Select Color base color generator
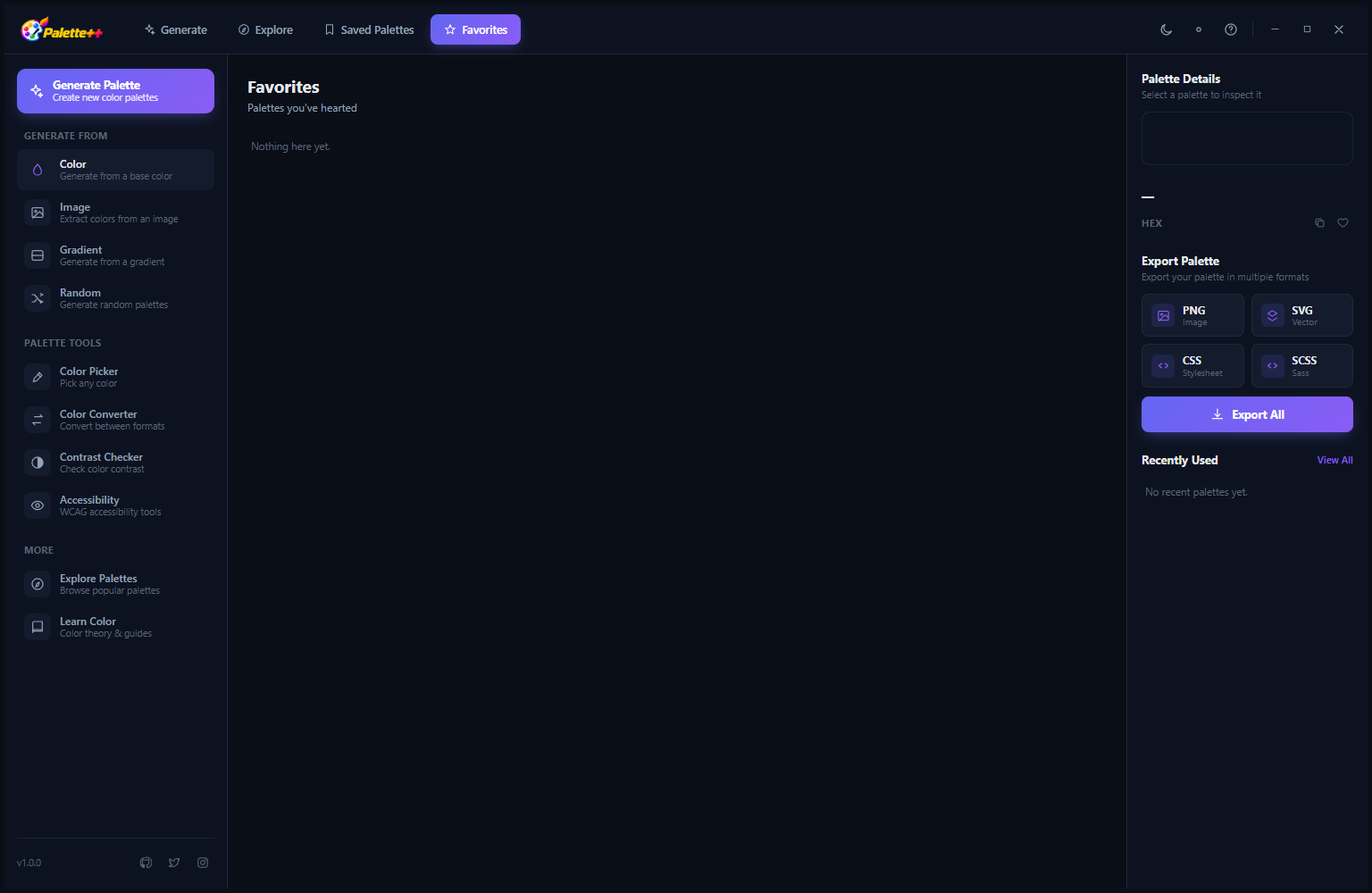Image resolution: width=1372 pixels, height=893 pixels. pos(115,170)
